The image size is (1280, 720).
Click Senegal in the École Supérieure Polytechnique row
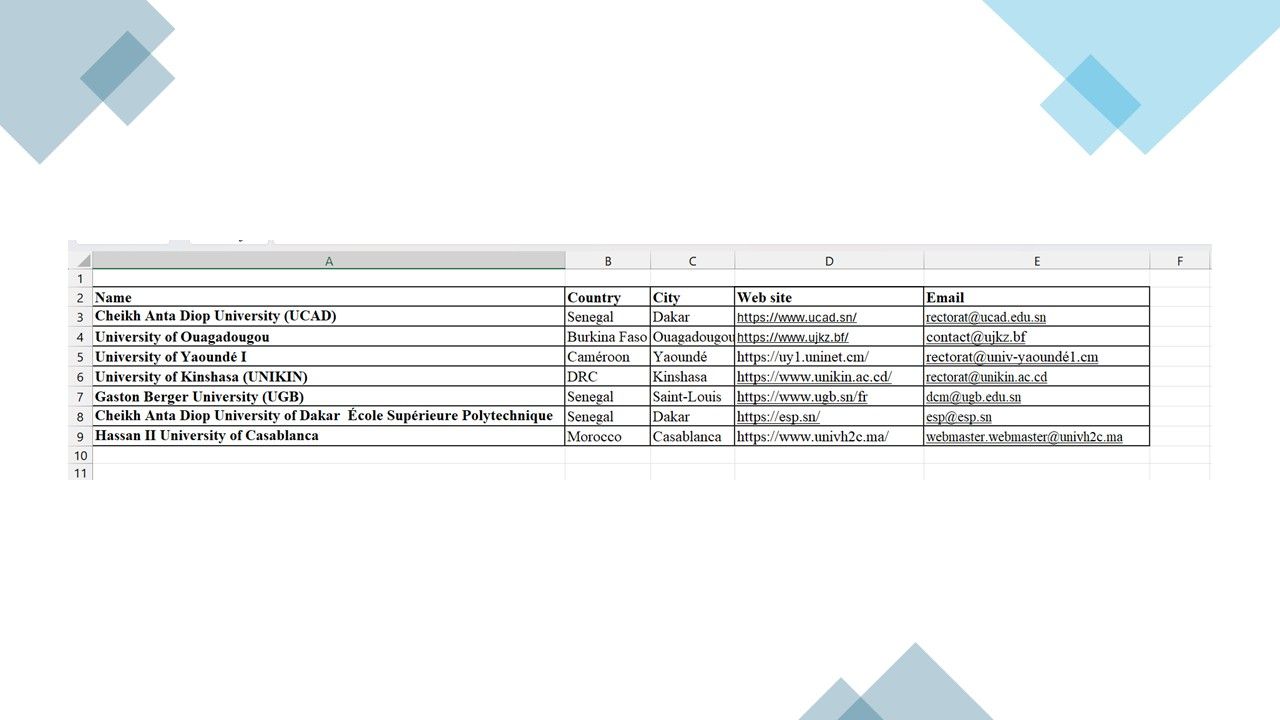pos(608,416)
